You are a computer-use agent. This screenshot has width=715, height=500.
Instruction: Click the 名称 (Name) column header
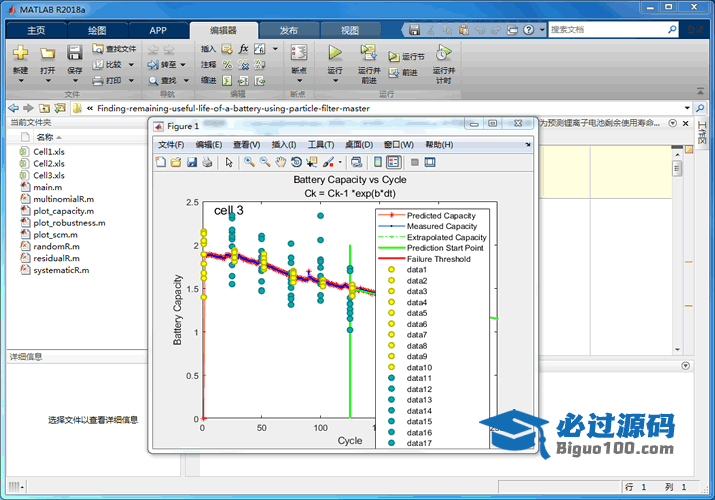coord(45,137)
